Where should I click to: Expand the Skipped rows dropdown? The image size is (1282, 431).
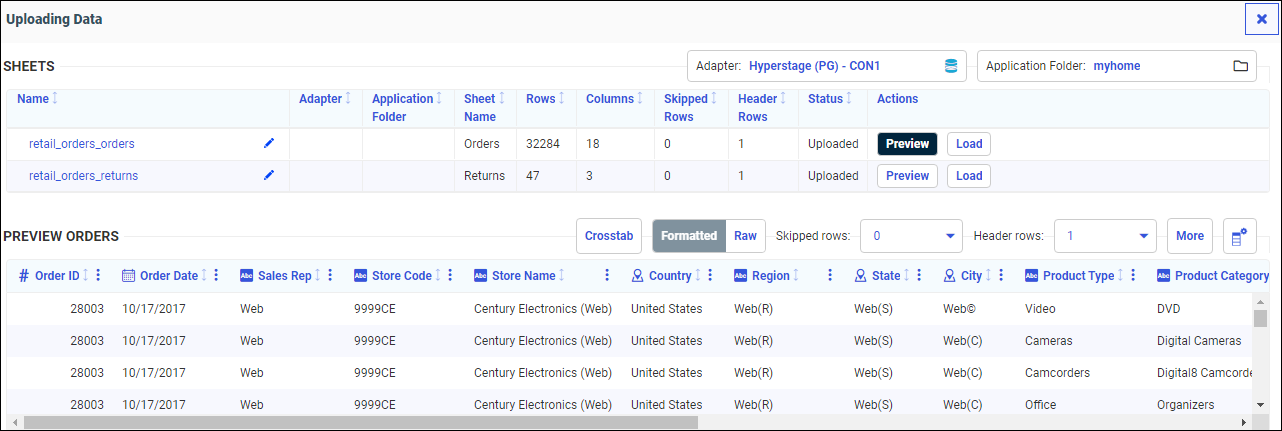tap(948, 237)
